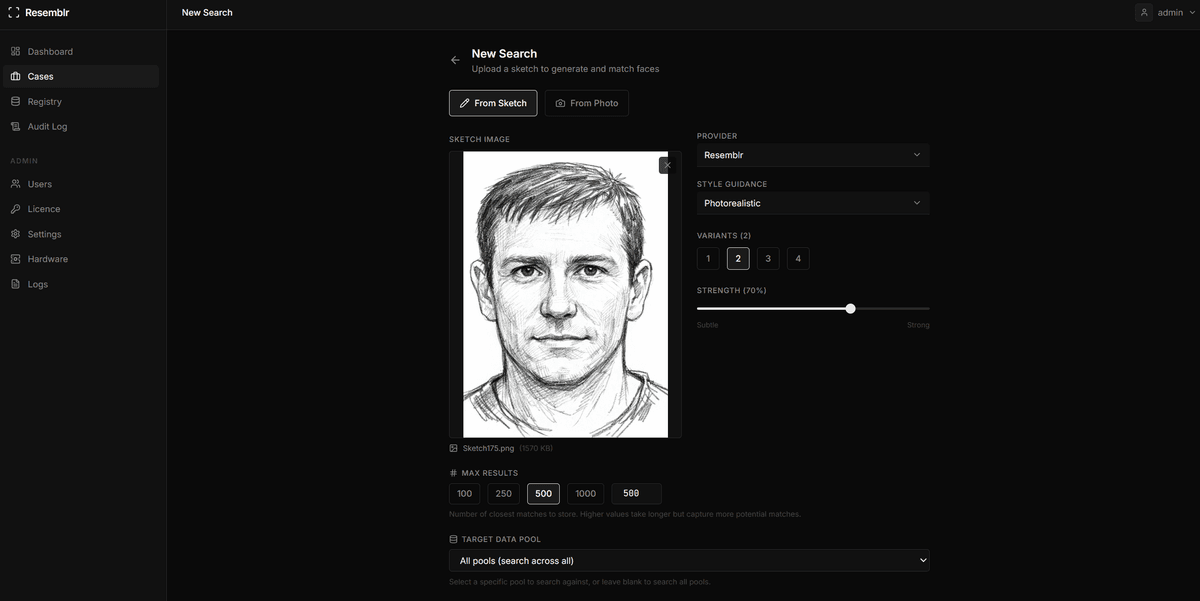Expand the Provider dropdown
This screenshot has width=1200, height=601.
coord(812,155)
